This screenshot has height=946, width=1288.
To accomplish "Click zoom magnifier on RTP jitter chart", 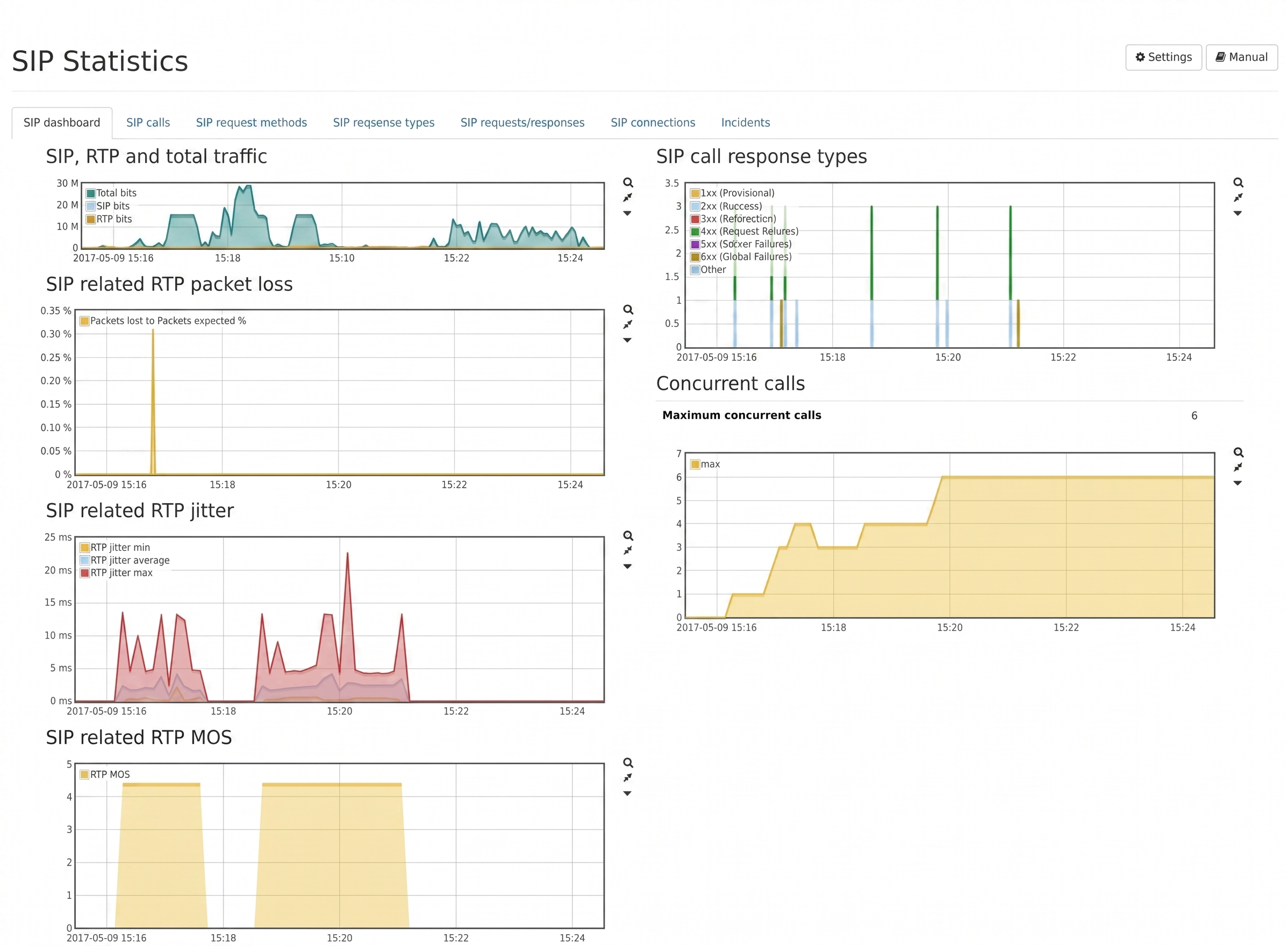I will [628, 536].
